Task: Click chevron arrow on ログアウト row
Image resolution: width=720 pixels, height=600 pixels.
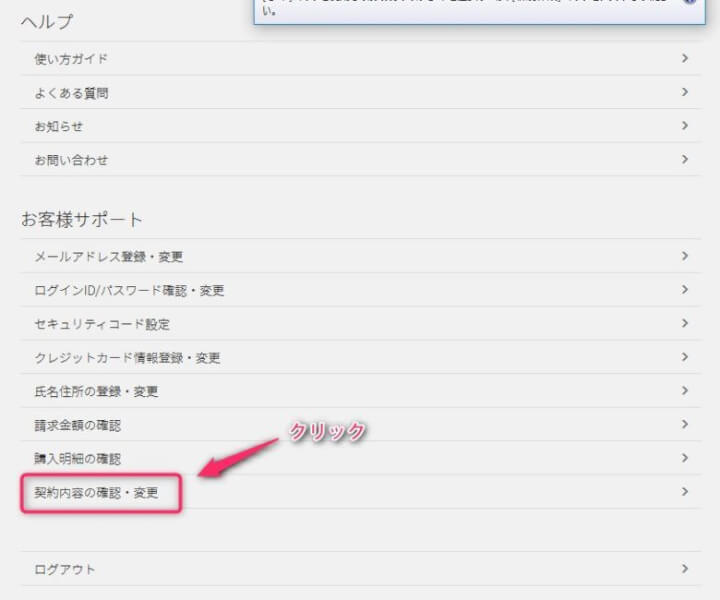Action: point(685,569)
